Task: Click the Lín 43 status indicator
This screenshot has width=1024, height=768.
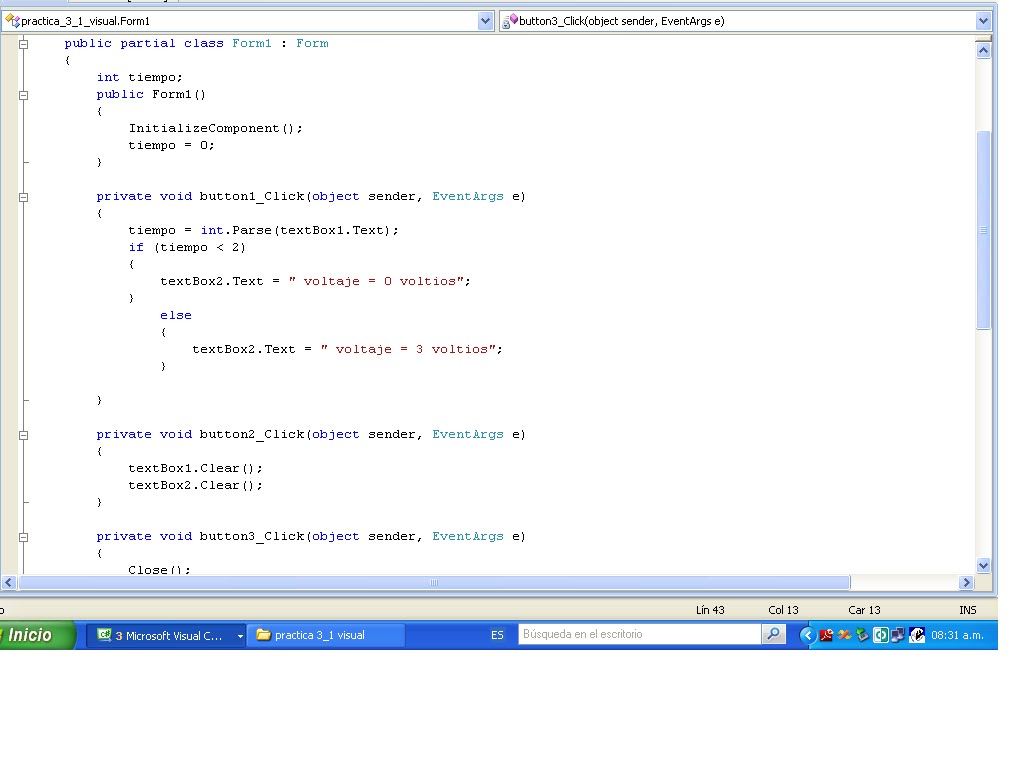Action: (710, 610)
